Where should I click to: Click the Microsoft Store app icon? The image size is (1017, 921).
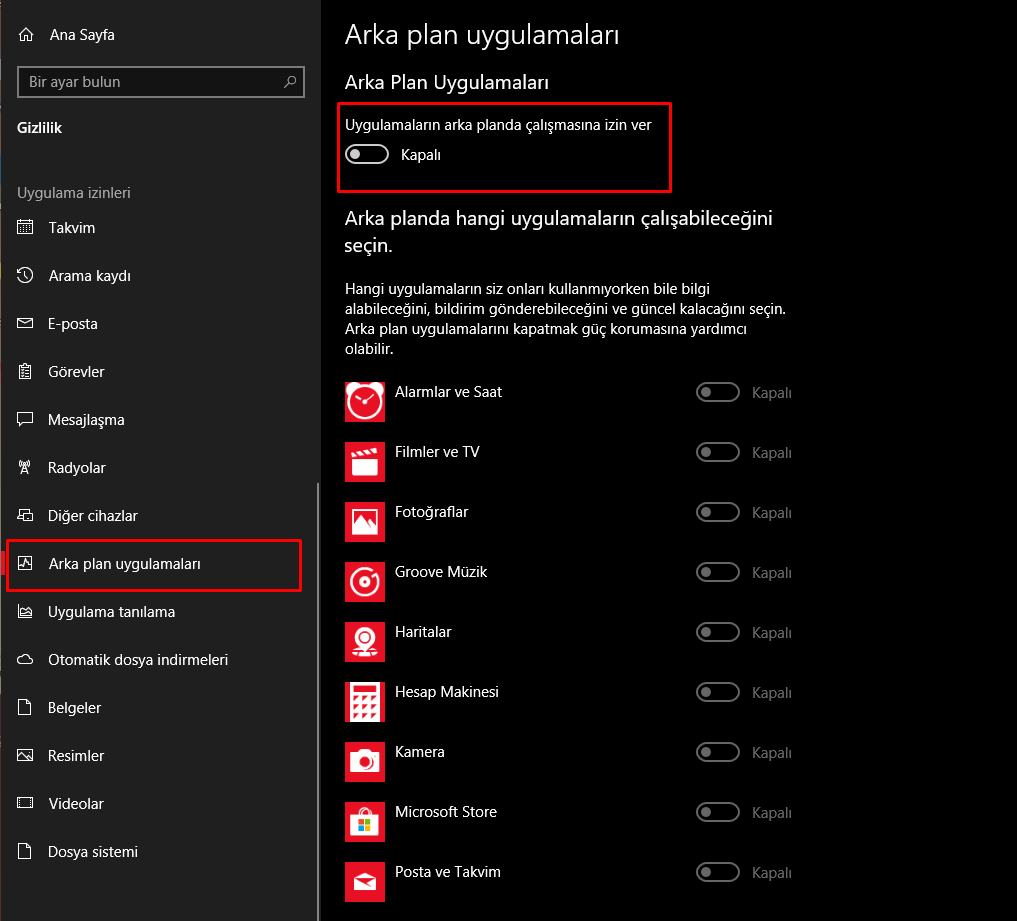click(365, 822)
